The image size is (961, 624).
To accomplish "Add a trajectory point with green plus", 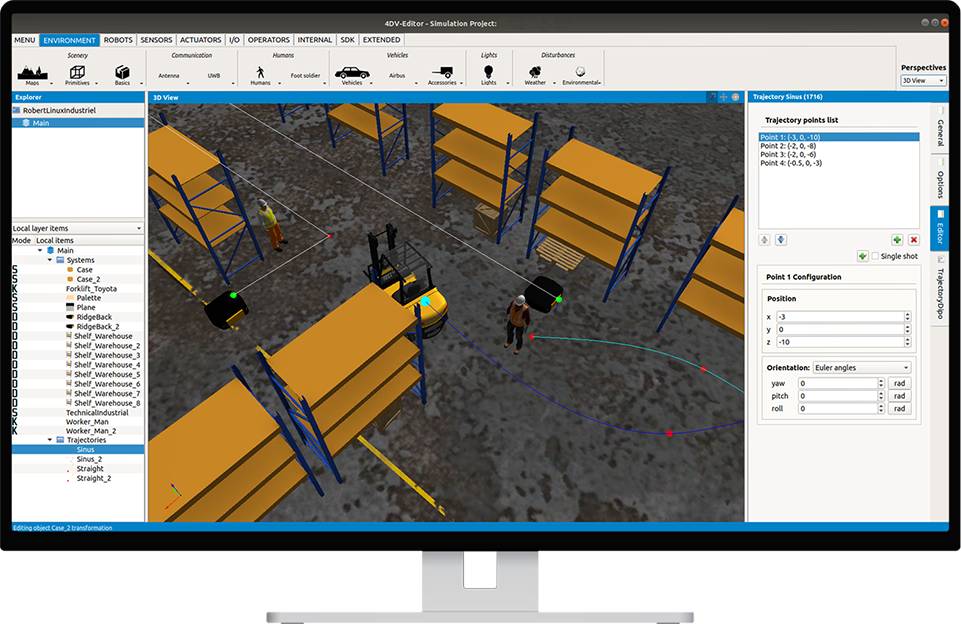I will [897, 240].
